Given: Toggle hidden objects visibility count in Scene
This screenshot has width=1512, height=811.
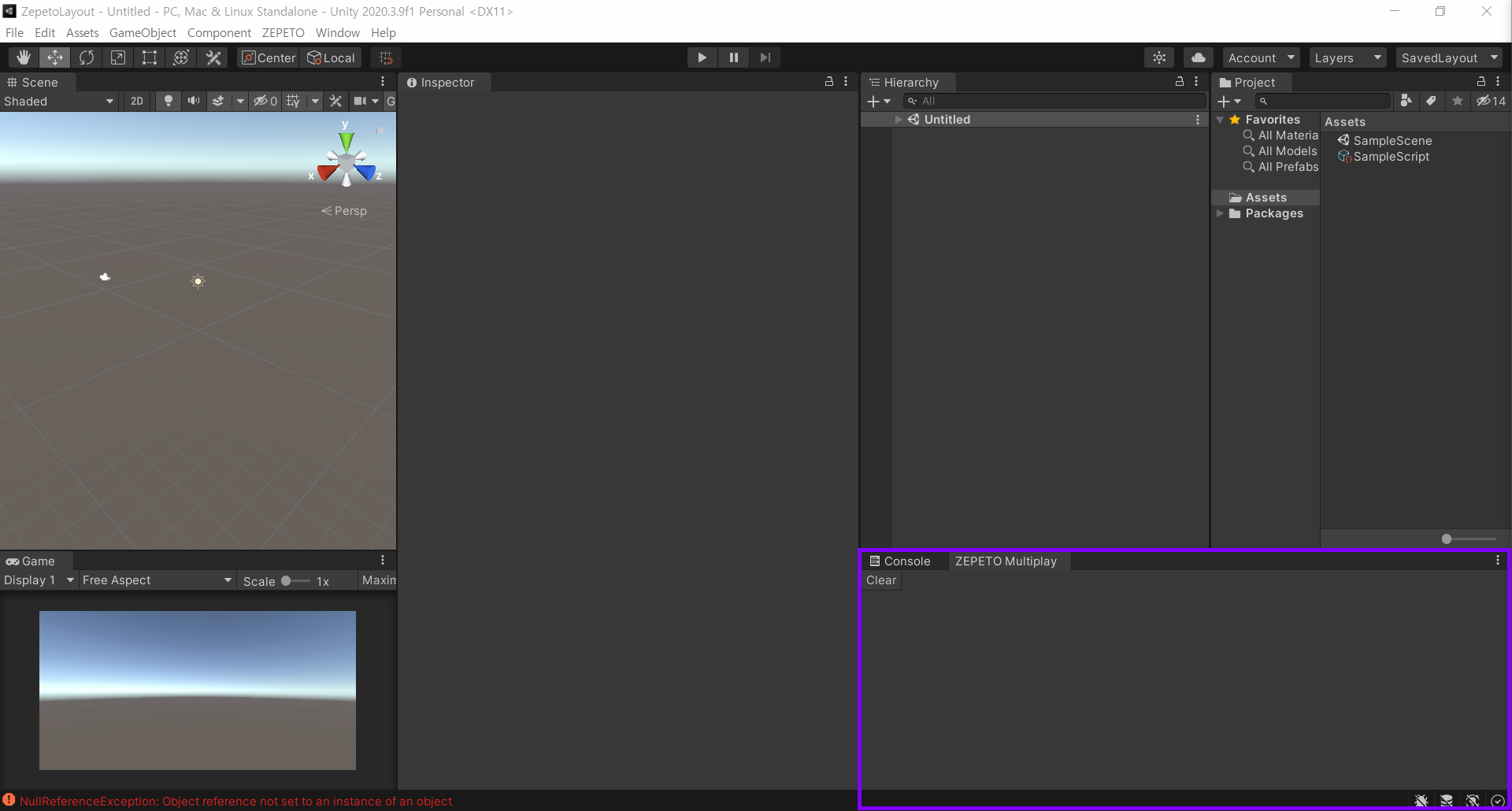Looking at the screenshot, I should tap(265, 101).
